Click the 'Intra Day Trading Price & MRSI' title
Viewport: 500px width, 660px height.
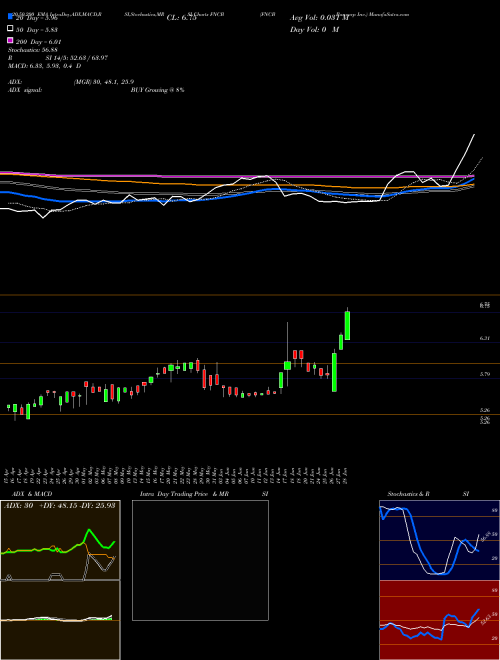[204, 494]
